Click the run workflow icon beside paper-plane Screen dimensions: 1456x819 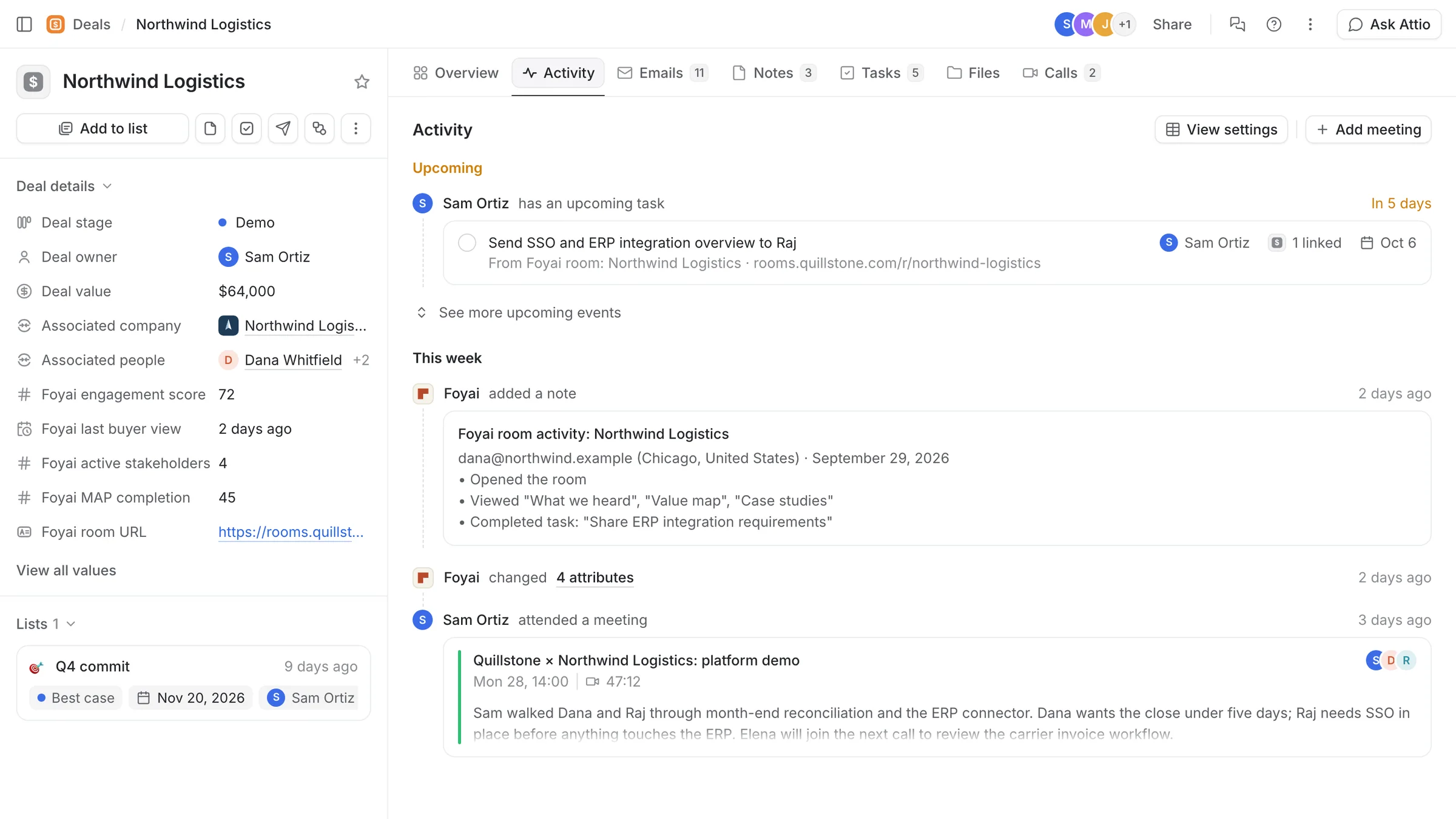319,129
